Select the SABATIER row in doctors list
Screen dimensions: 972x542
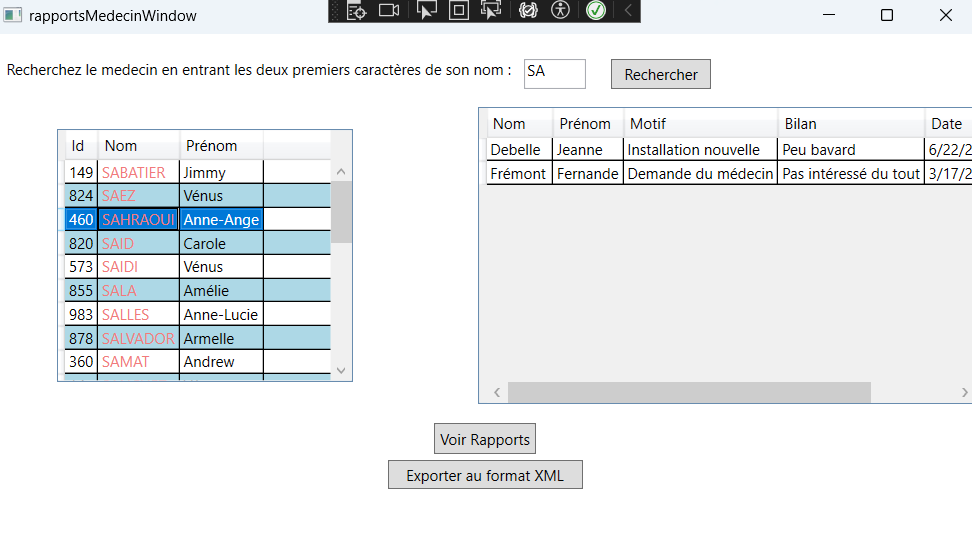click(x=198, y=172)
